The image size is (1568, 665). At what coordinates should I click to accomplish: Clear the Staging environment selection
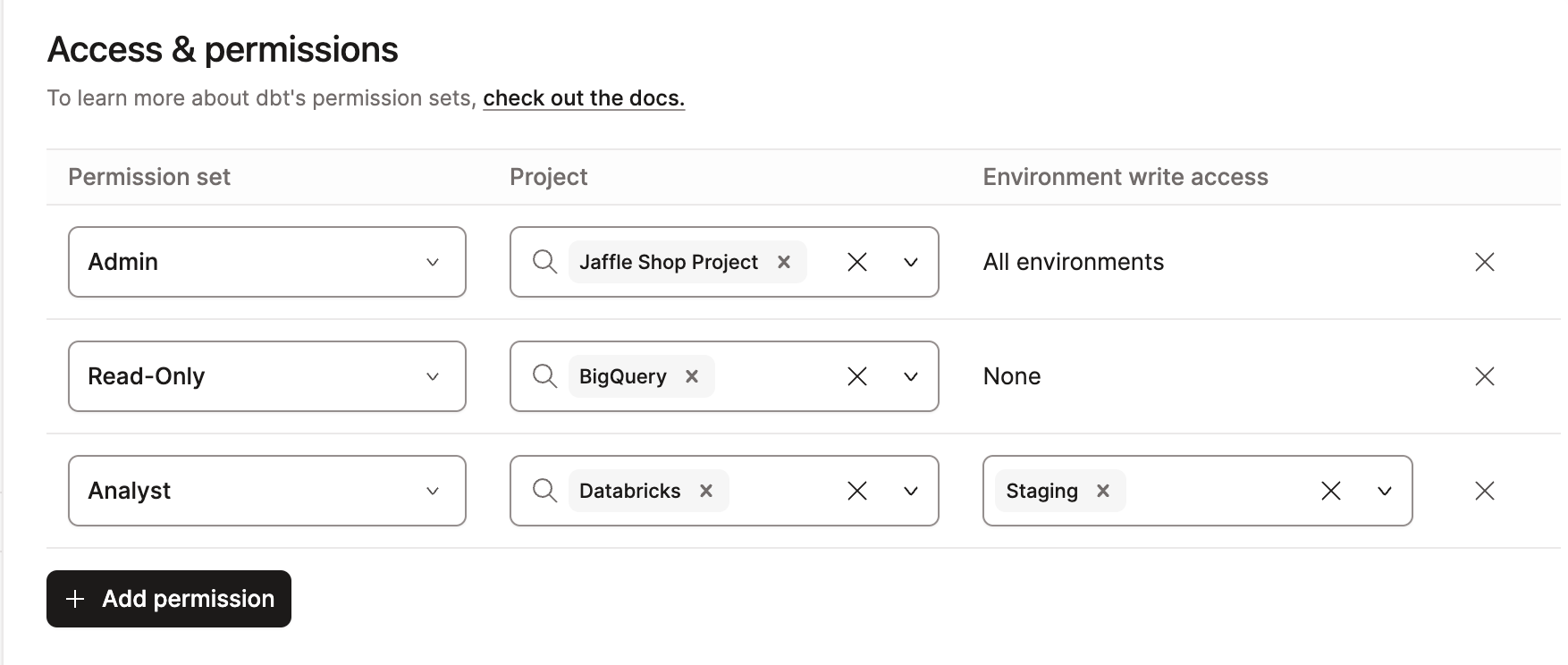tap(1331, 491)
